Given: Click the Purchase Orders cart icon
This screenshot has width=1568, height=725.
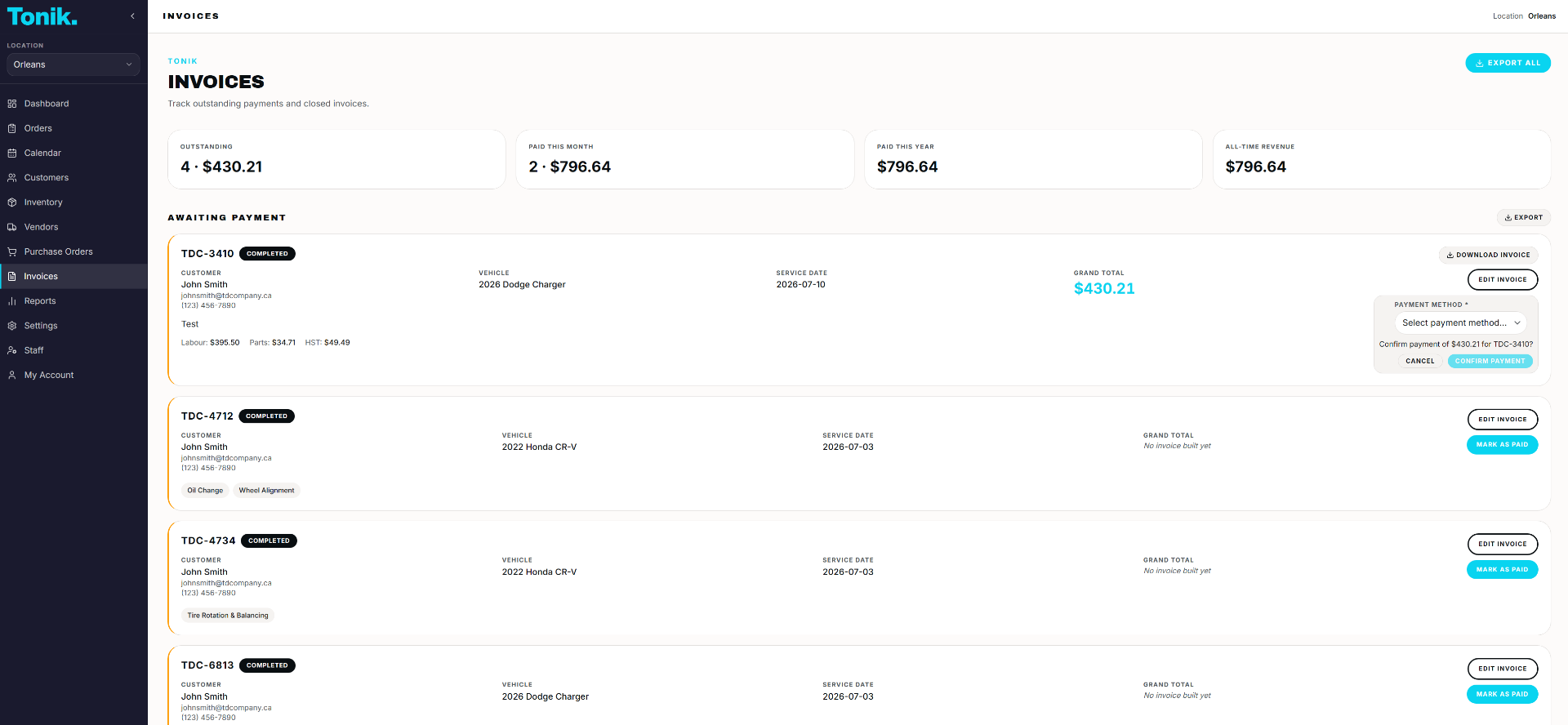Looking at the screenshot, I should 12,251.
